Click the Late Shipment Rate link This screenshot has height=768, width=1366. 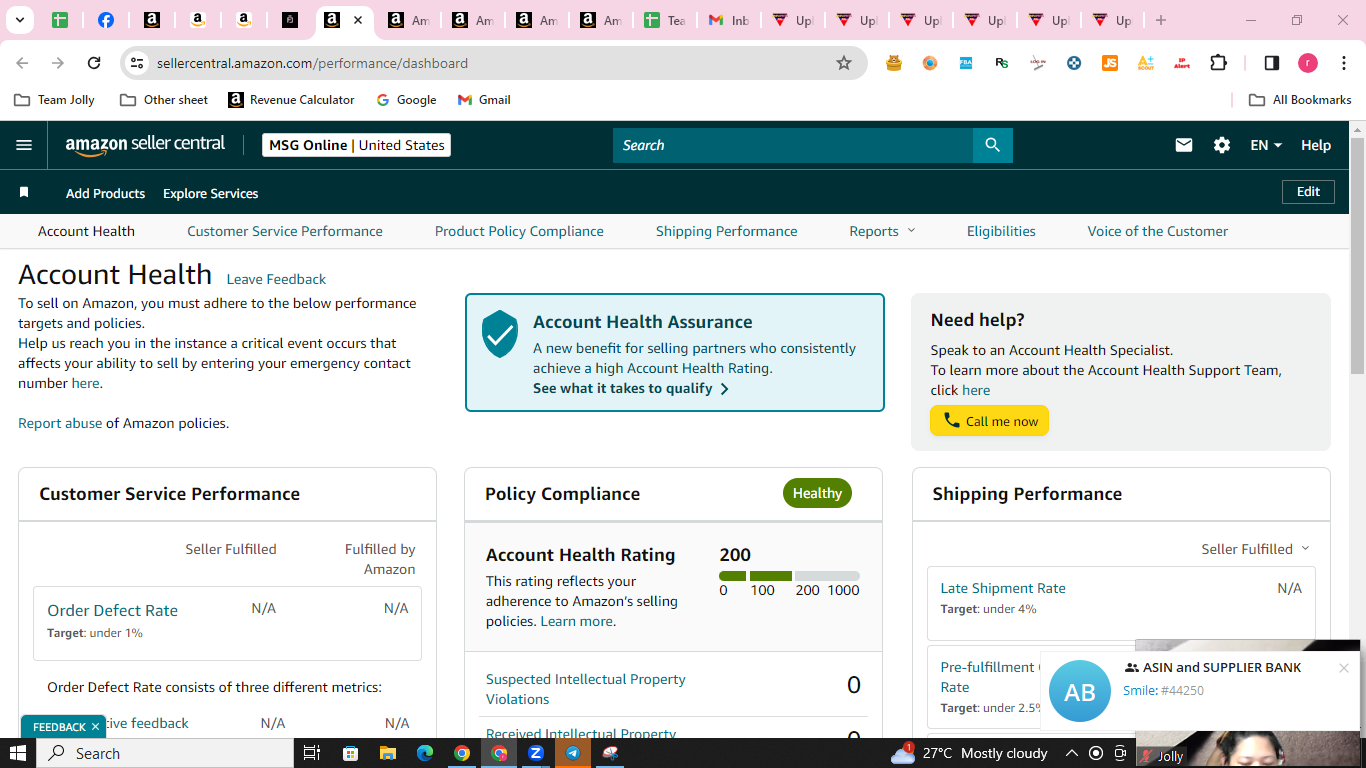point(1003,588)
